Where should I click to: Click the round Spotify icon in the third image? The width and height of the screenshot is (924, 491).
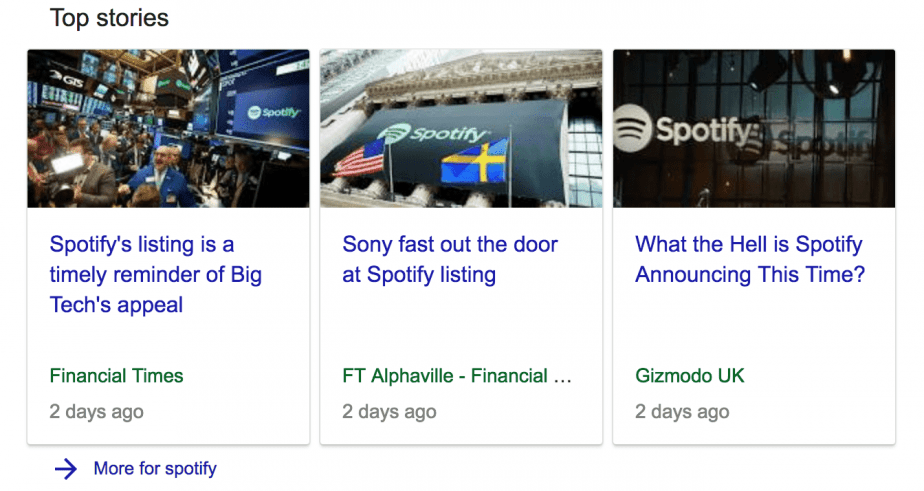pos(632,128)
